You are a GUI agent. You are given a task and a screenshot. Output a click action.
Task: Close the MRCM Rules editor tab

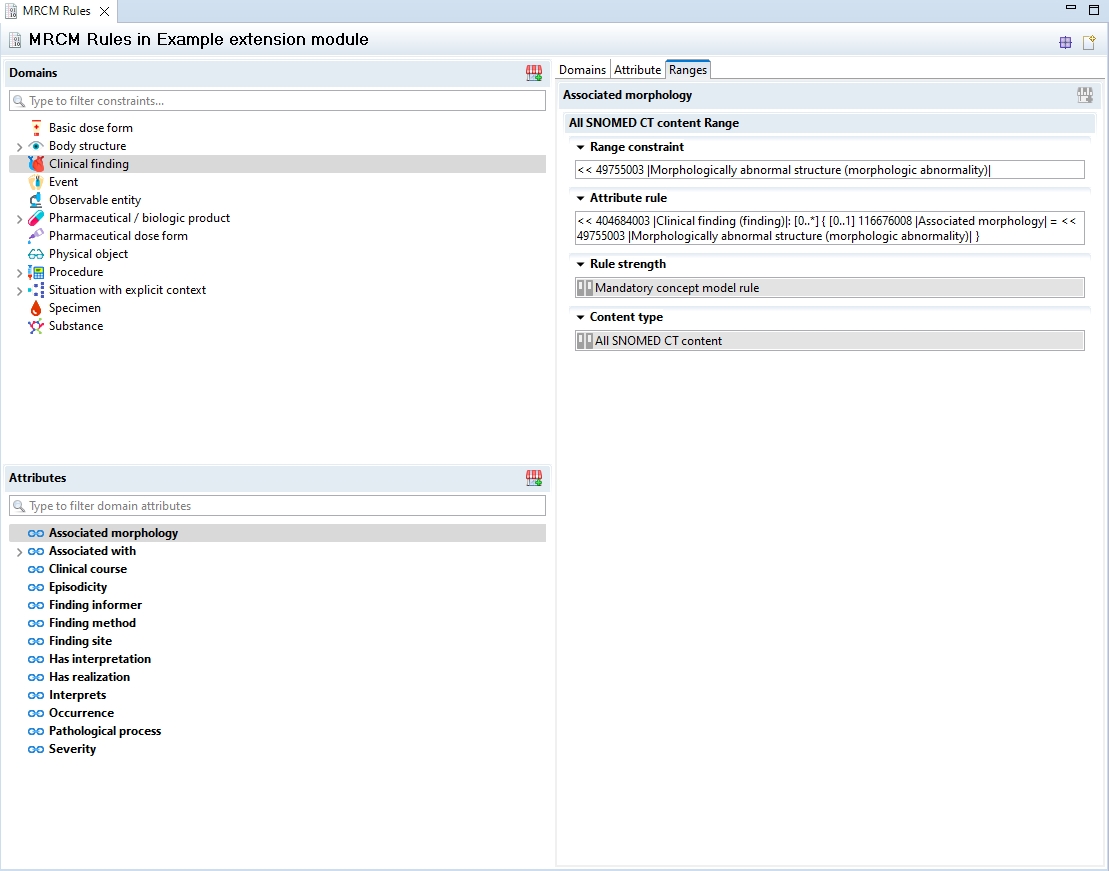tap(104, 11)
